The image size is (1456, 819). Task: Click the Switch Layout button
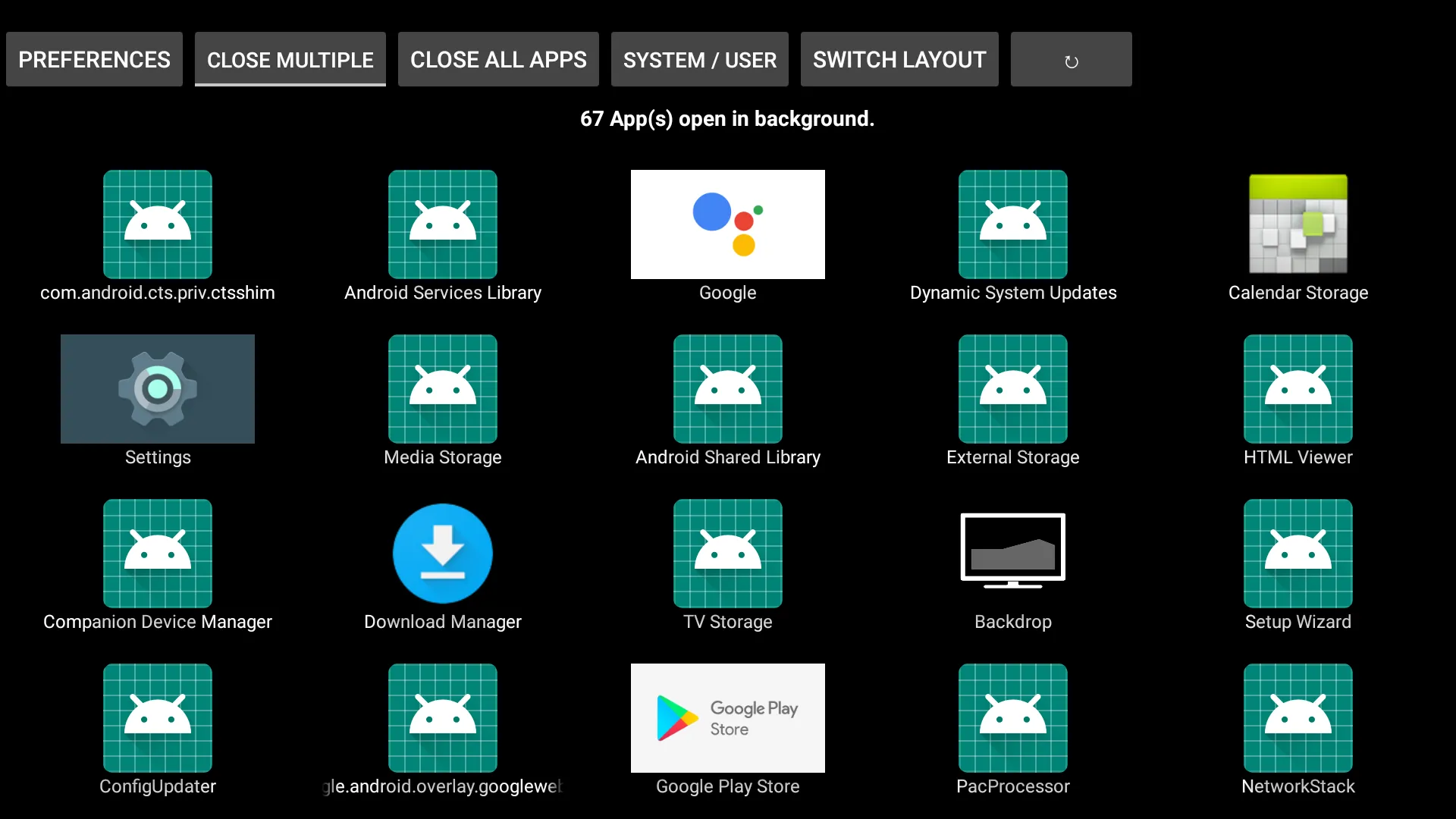(899, 59)
